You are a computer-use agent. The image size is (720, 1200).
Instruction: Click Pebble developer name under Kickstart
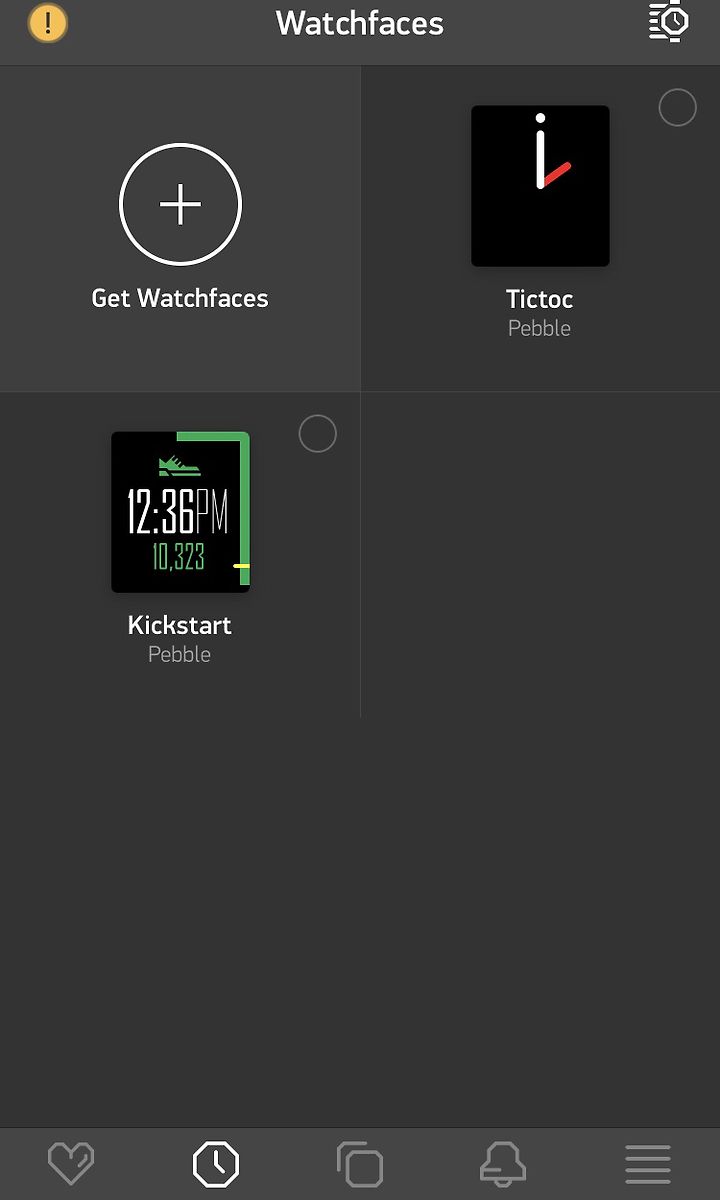coord(180,654)
